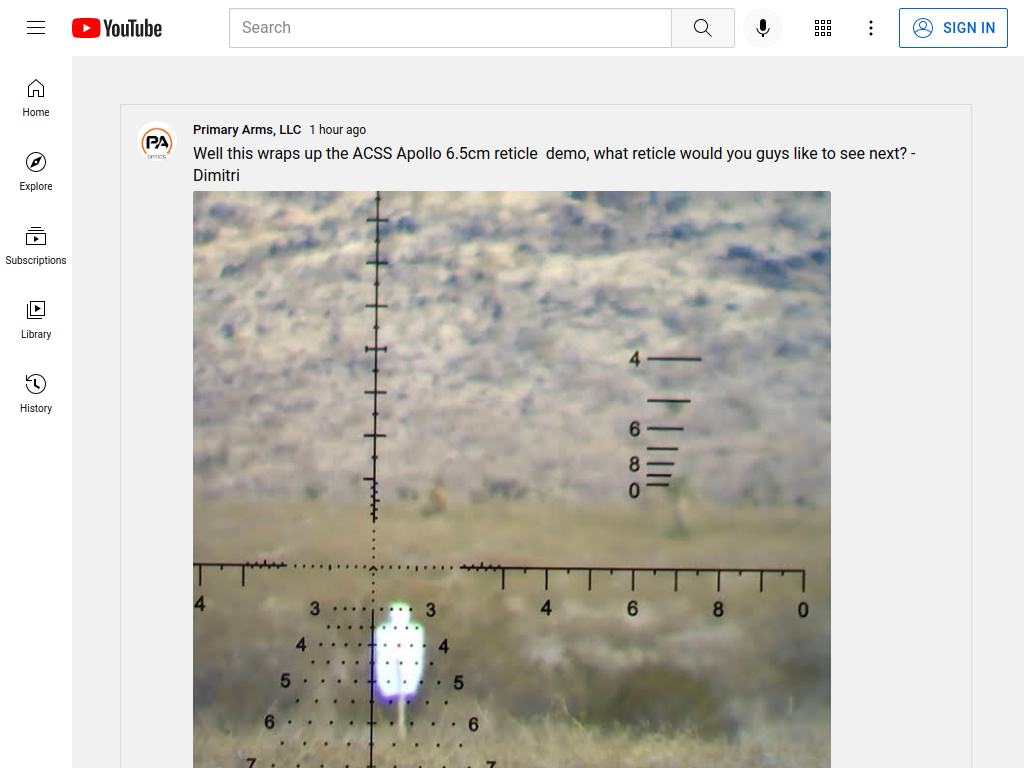Open the ACSS Apollo reticle post image
Screen dimensions: 1024x768
512,479
